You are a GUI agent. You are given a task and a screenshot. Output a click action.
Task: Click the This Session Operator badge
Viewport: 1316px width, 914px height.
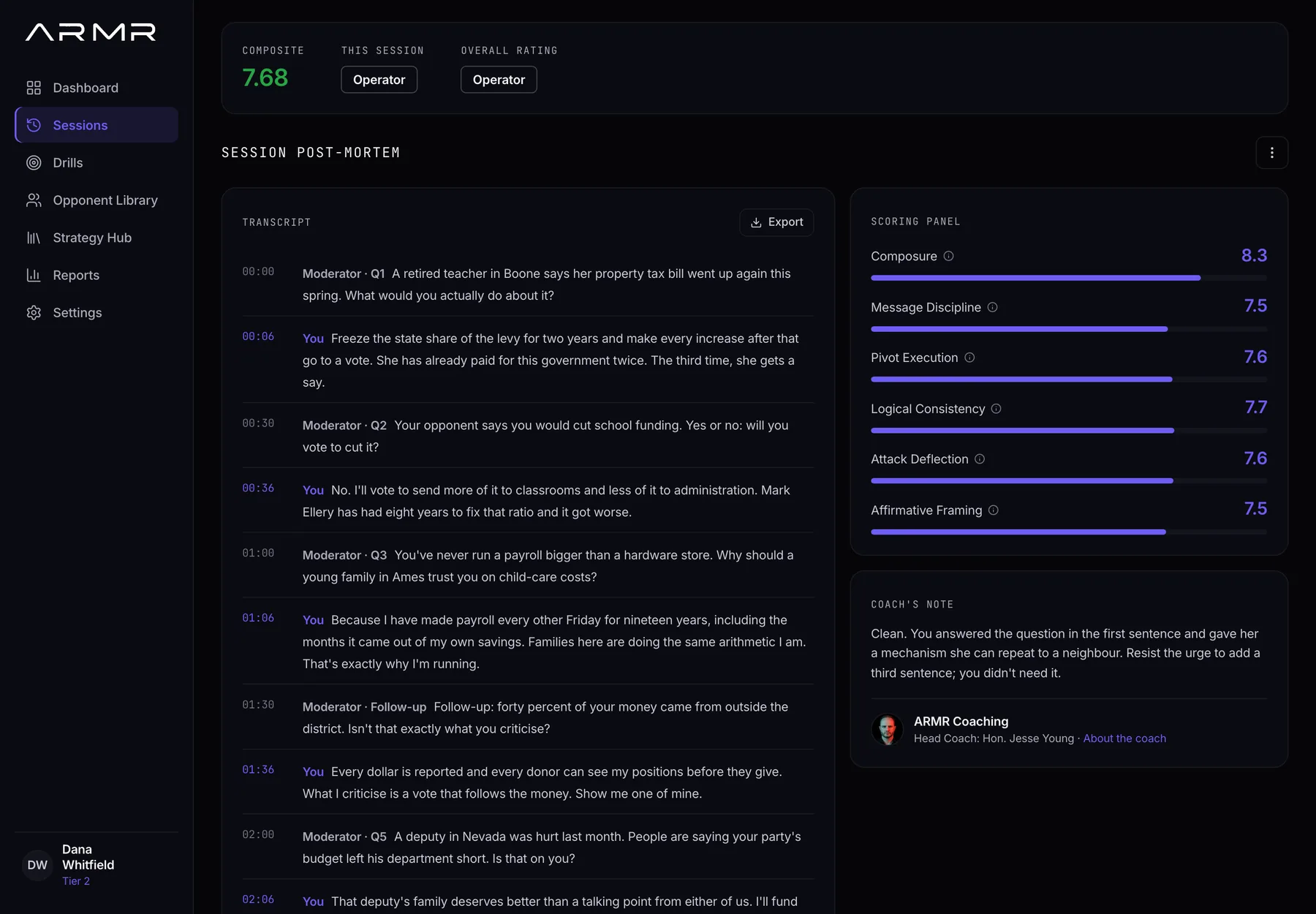pos(379,80)
